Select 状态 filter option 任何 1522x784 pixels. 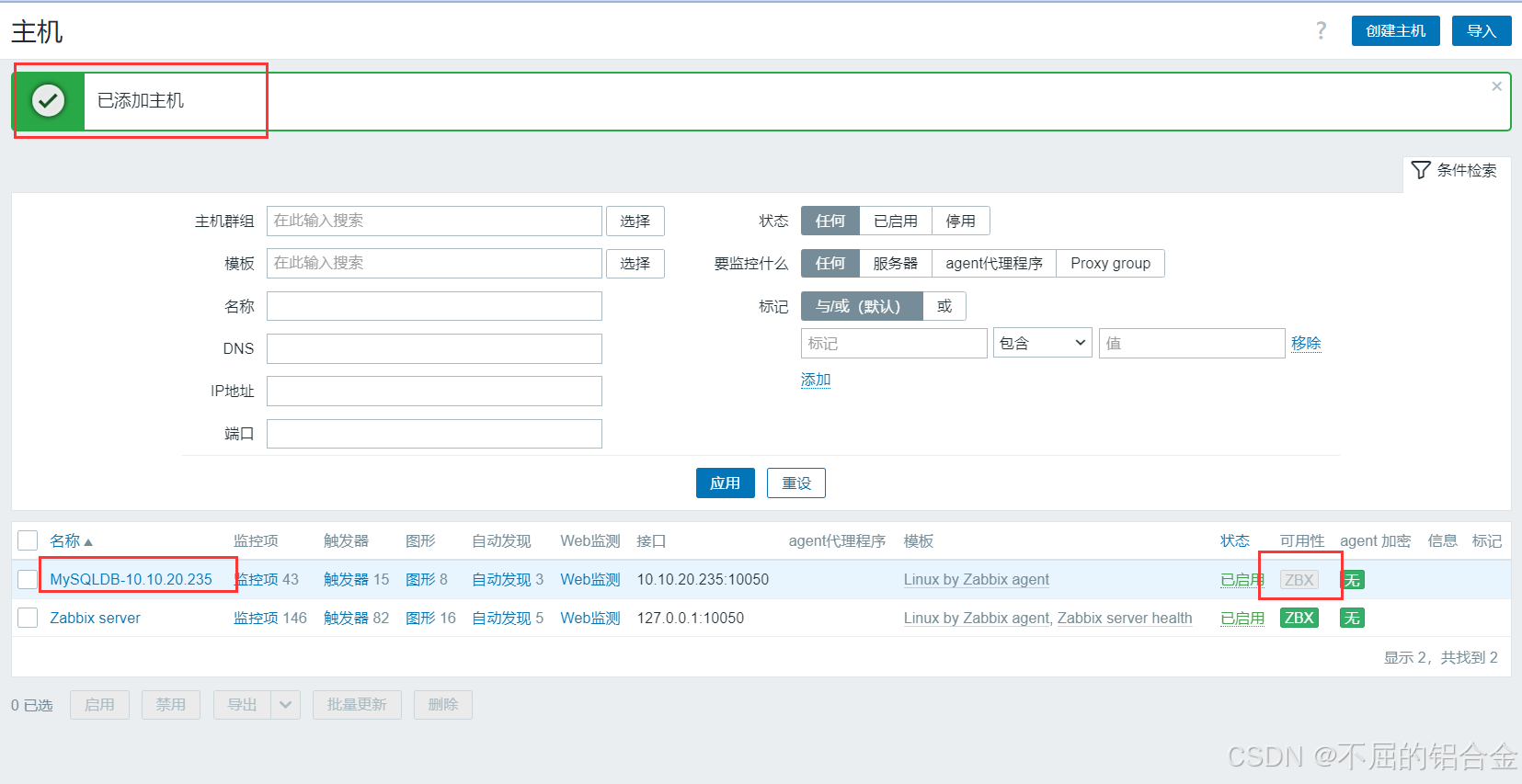tap(830, 221)
